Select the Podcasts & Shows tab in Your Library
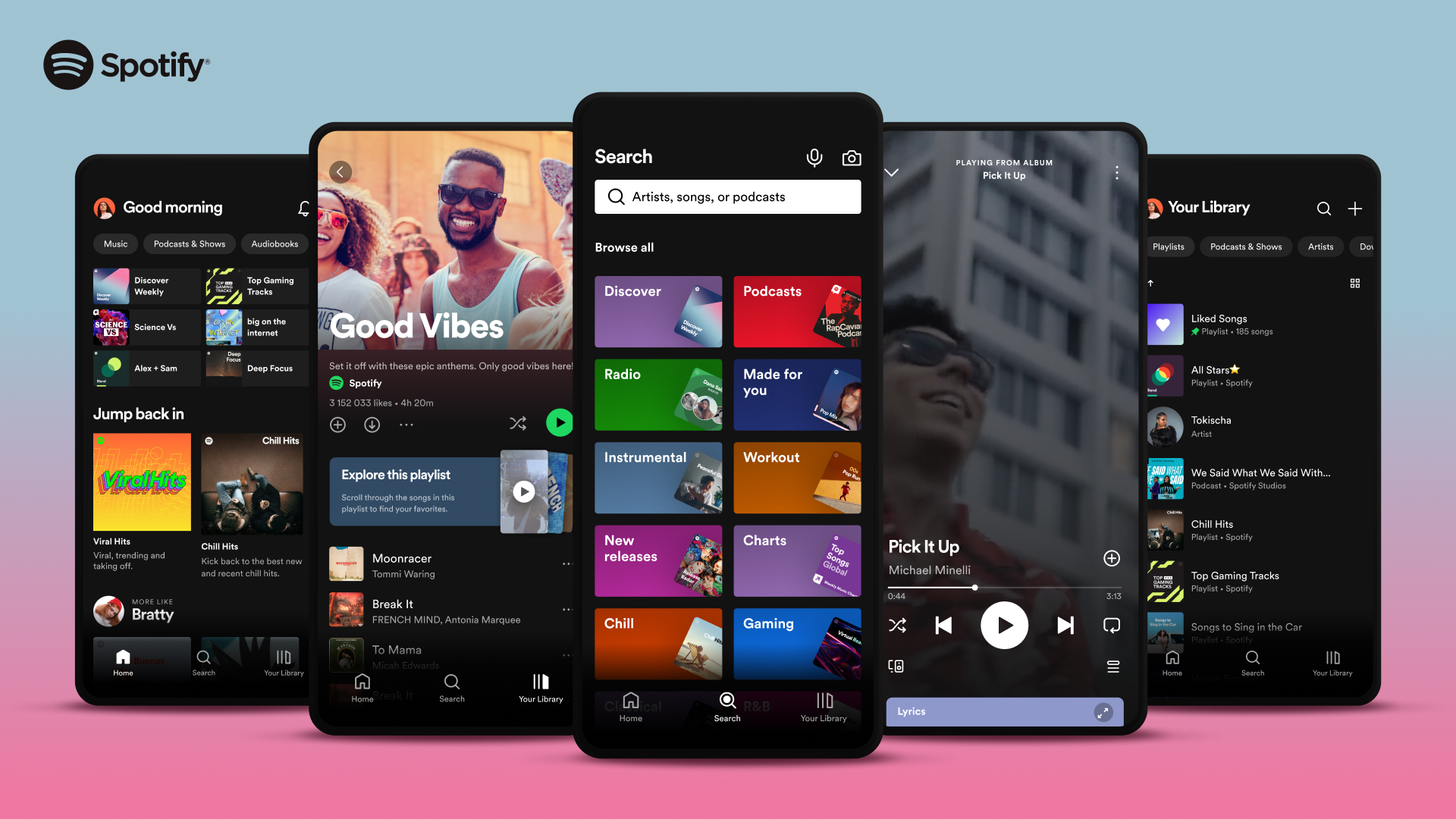This screenshot has width=1456, height=819. pos(1246,246)
